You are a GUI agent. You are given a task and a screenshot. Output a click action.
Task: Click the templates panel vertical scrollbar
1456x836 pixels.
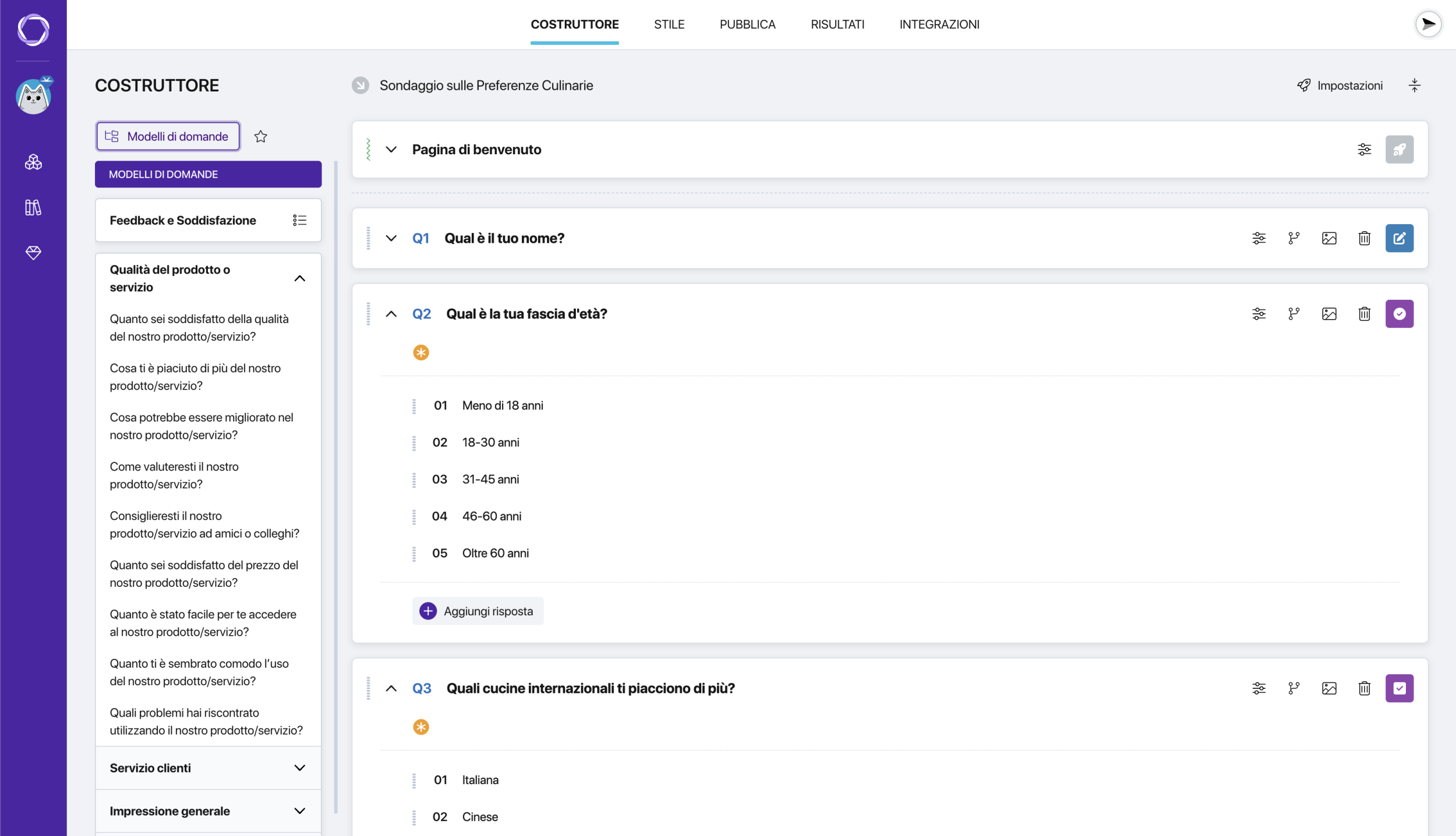[x=336, y=487]
